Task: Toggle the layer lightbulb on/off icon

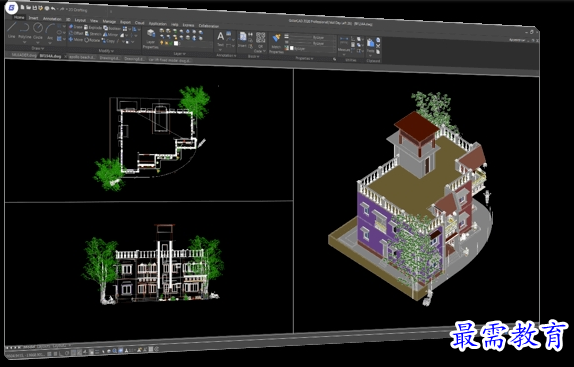Action: 161,43
